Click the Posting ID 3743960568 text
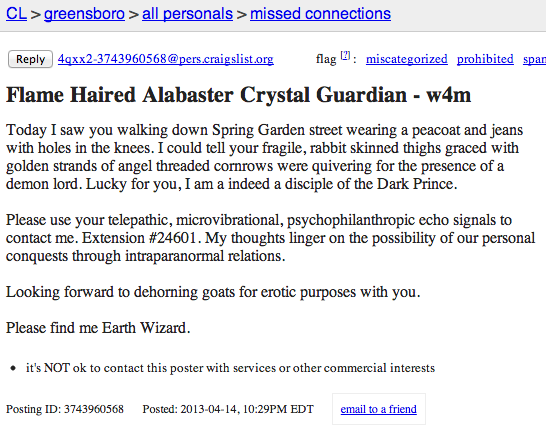 (65, 409)
